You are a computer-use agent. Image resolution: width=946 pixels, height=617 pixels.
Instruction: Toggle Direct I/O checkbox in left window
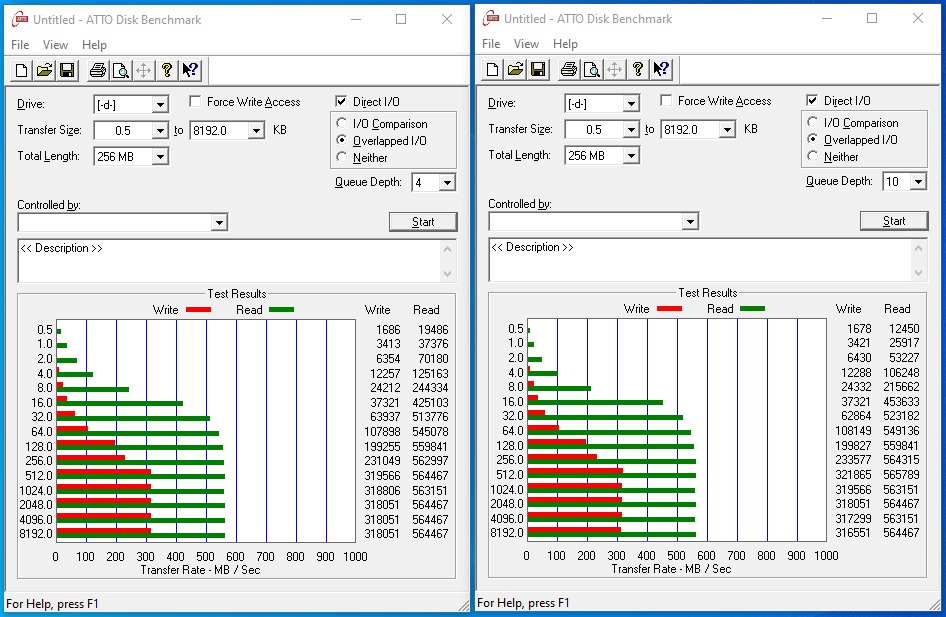341,101
